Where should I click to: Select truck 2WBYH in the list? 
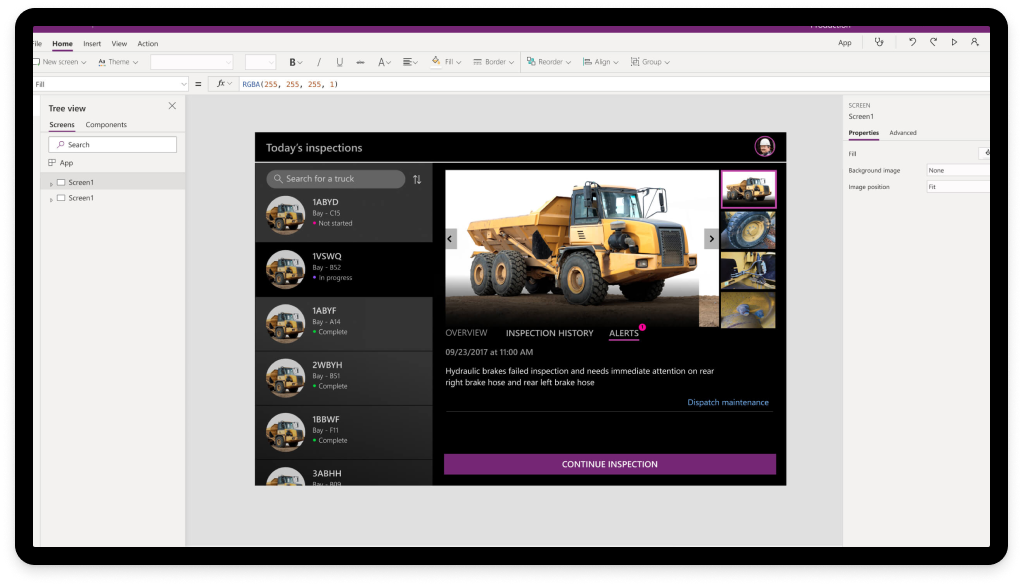pos(344,378)
